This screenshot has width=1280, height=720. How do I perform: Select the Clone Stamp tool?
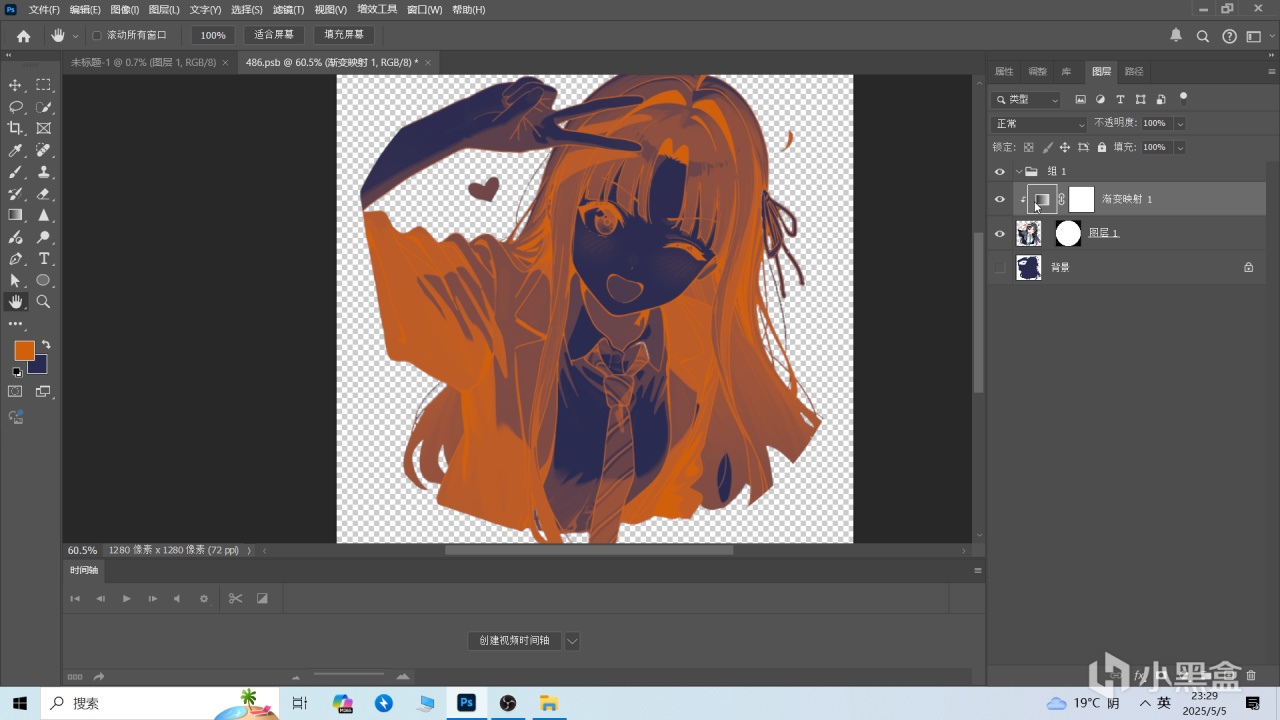click(44, 172)
